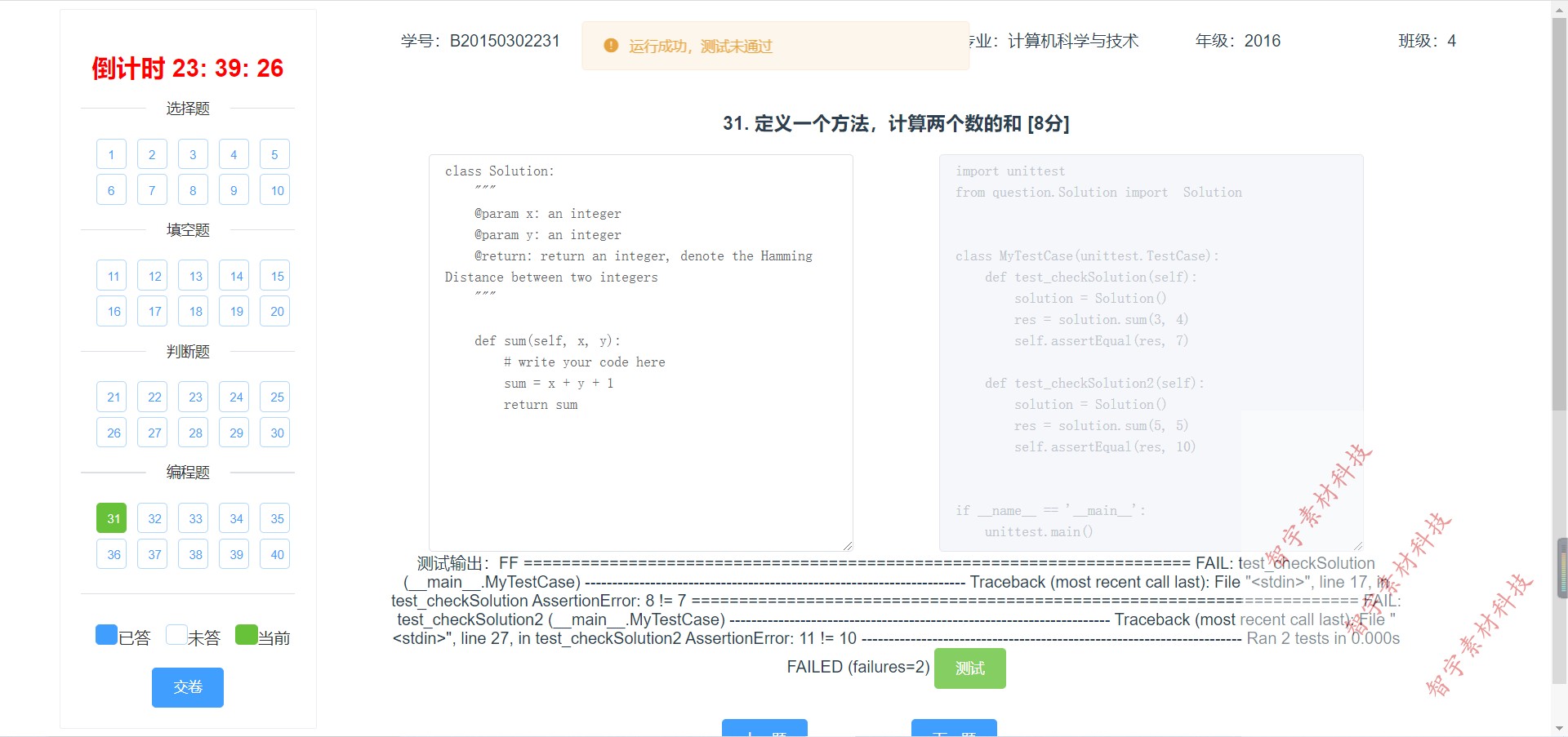This screenshot has height=737, width=1568.
Task: Select question 35
Action: pyautogui.click(x=274, y=518)
